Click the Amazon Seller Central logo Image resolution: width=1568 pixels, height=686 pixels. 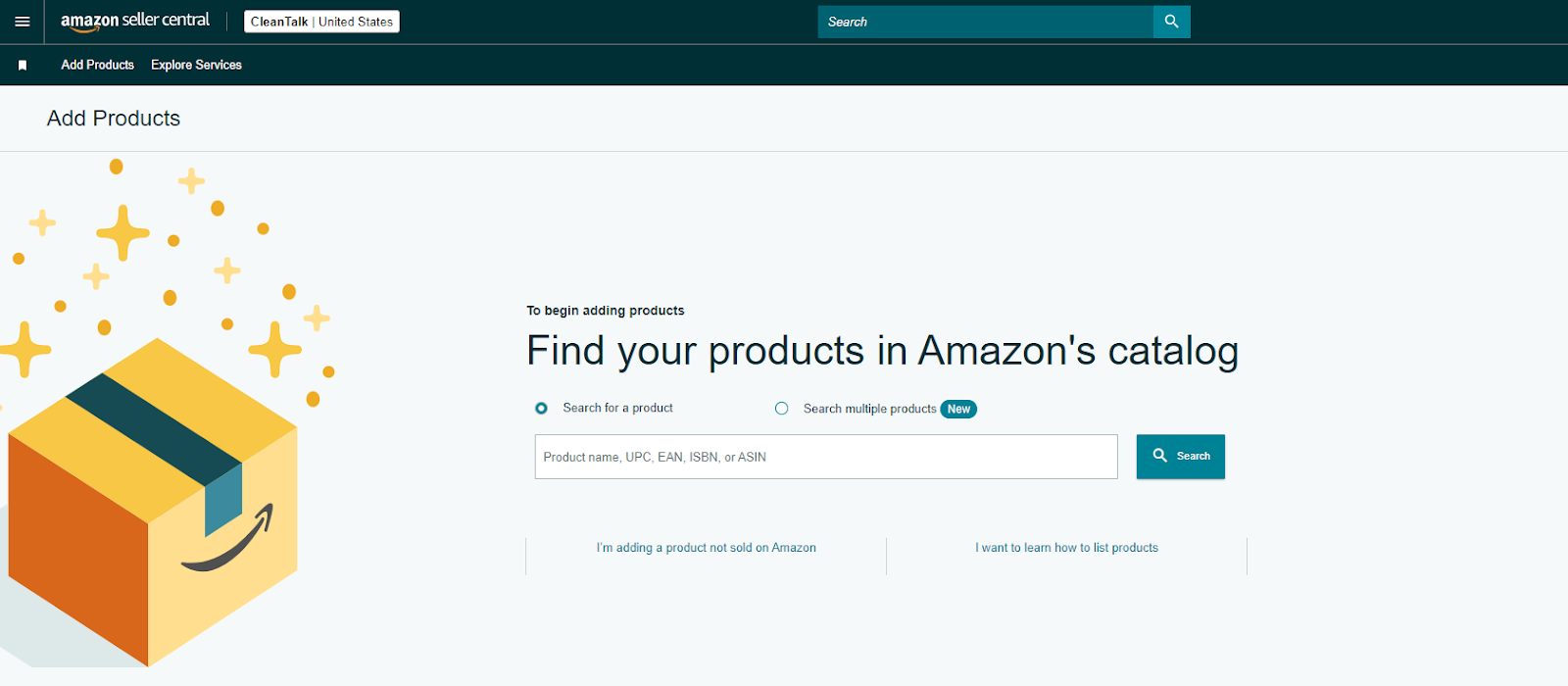click(135, 22)
